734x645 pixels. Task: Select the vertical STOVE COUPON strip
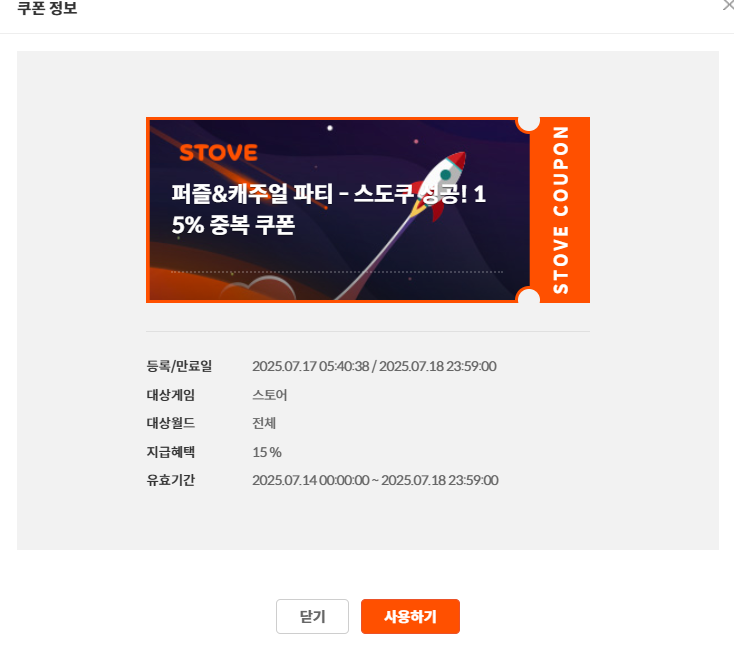click(560, 210)
